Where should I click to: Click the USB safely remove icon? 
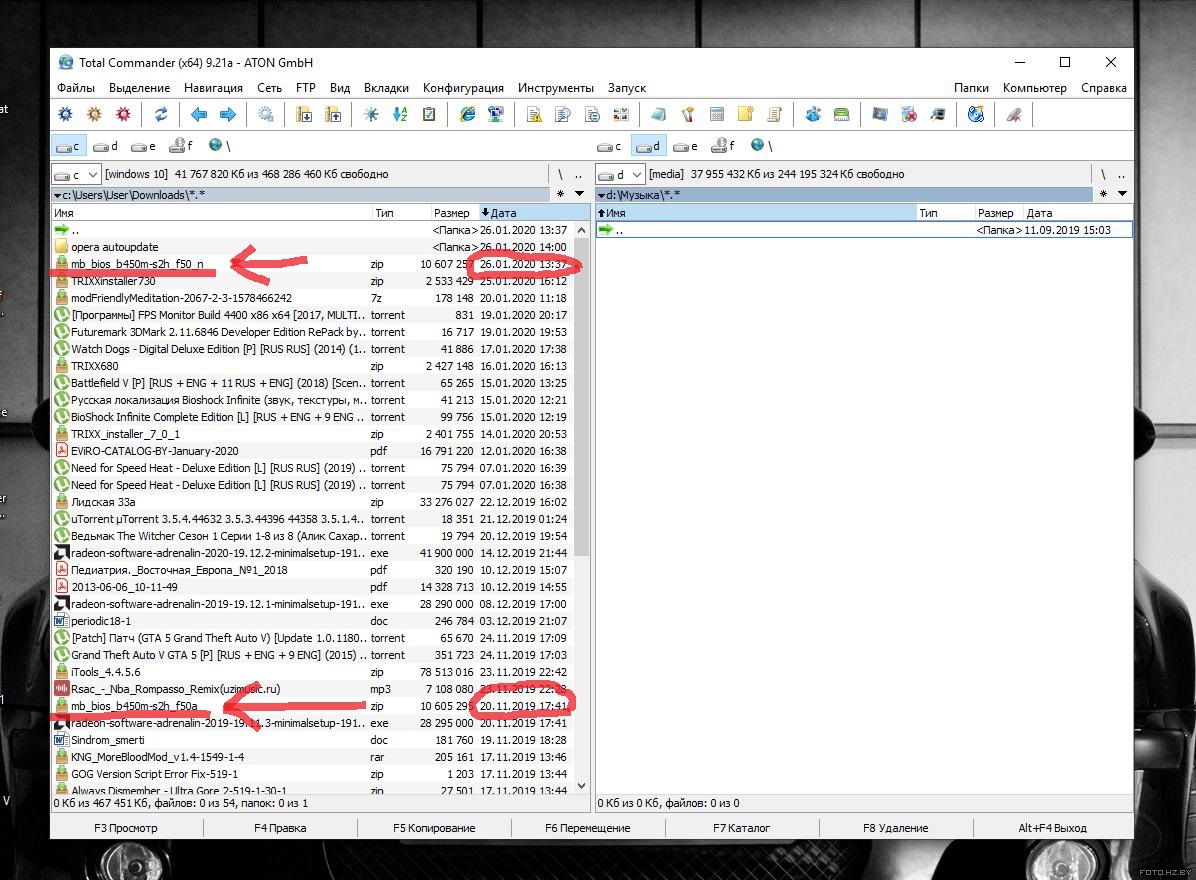[1014, 114]
